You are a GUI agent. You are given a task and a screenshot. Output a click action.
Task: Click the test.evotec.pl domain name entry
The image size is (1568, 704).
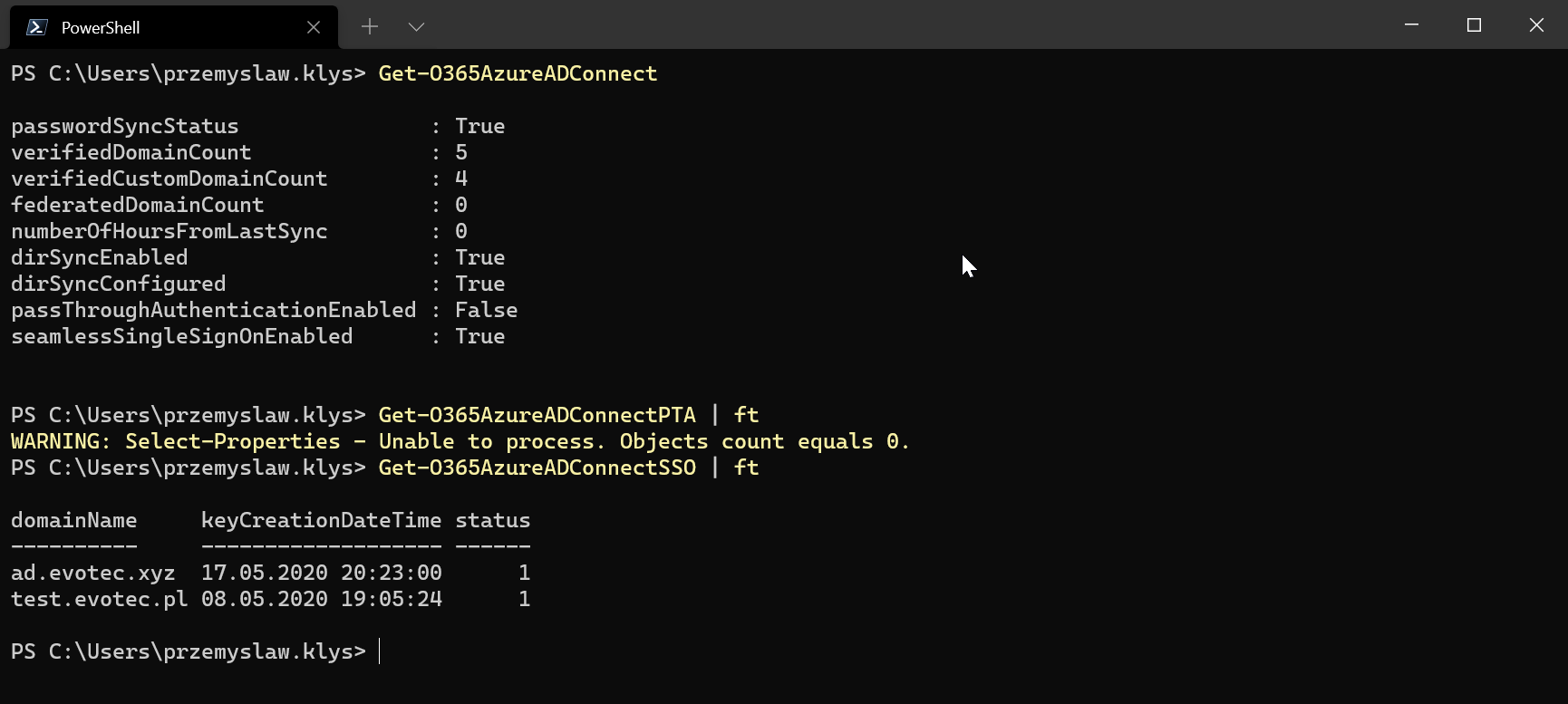(99, 599)
